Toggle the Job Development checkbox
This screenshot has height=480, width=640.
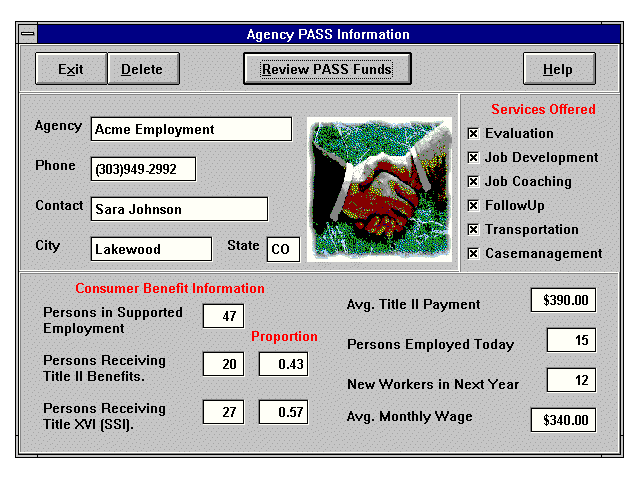coord(473,157)
